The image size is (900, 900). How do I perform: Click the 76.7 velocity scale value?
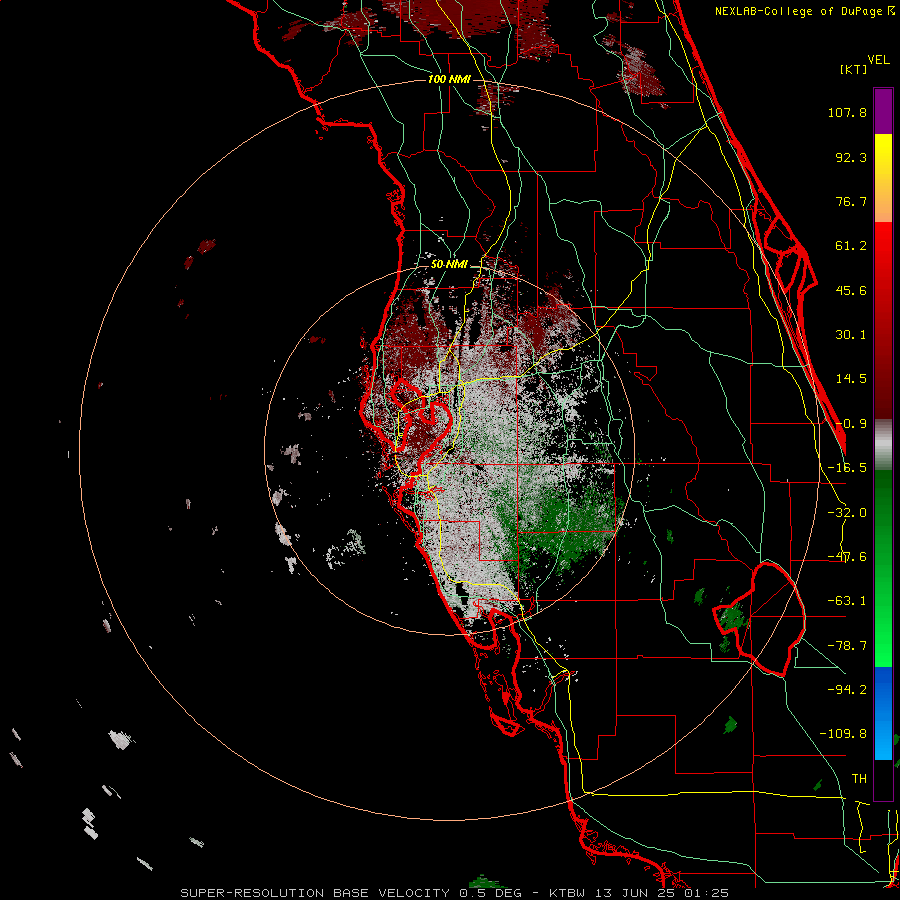click(851, 201)
